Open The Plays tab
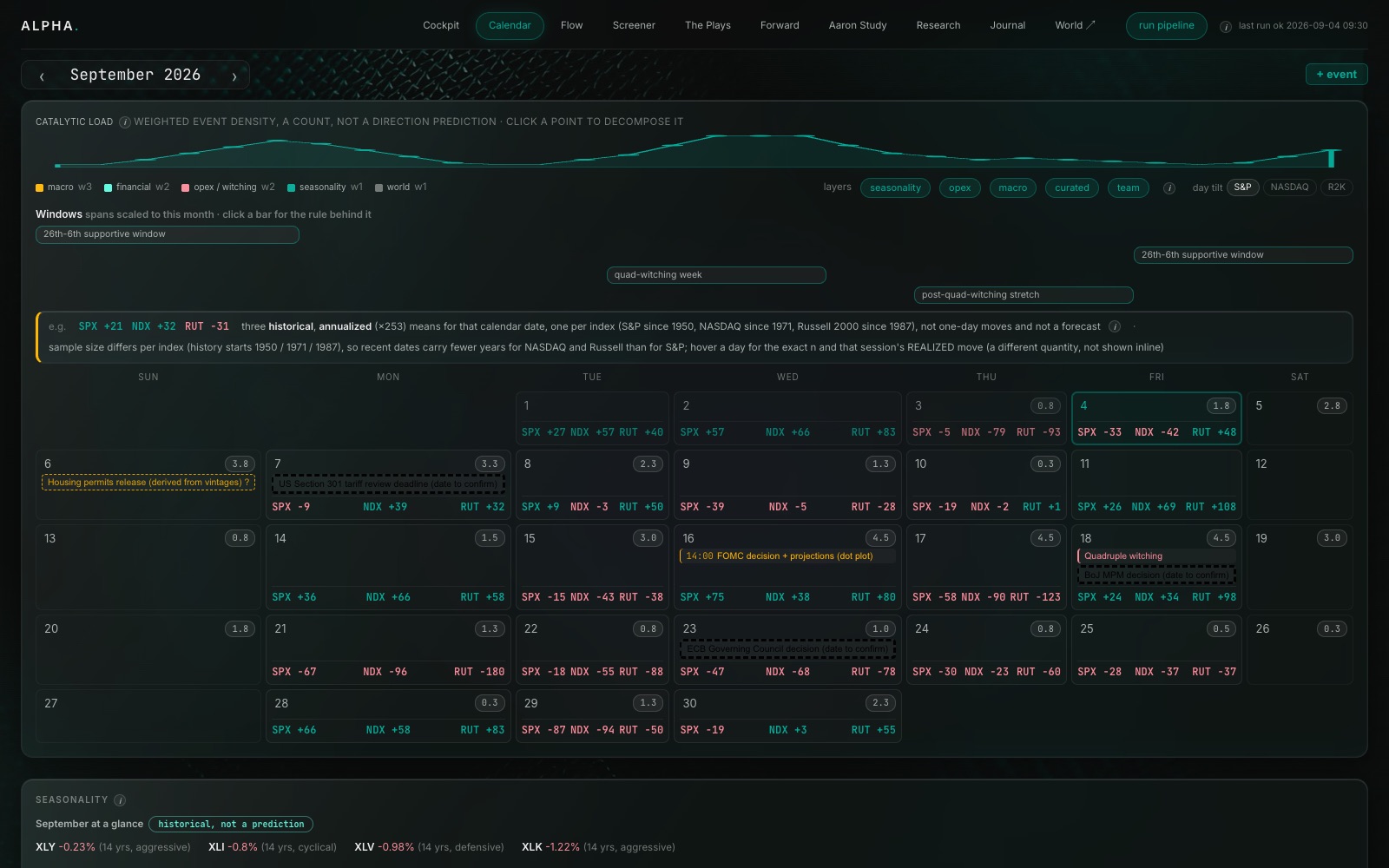1389x868 pixels. pos(708,25)
